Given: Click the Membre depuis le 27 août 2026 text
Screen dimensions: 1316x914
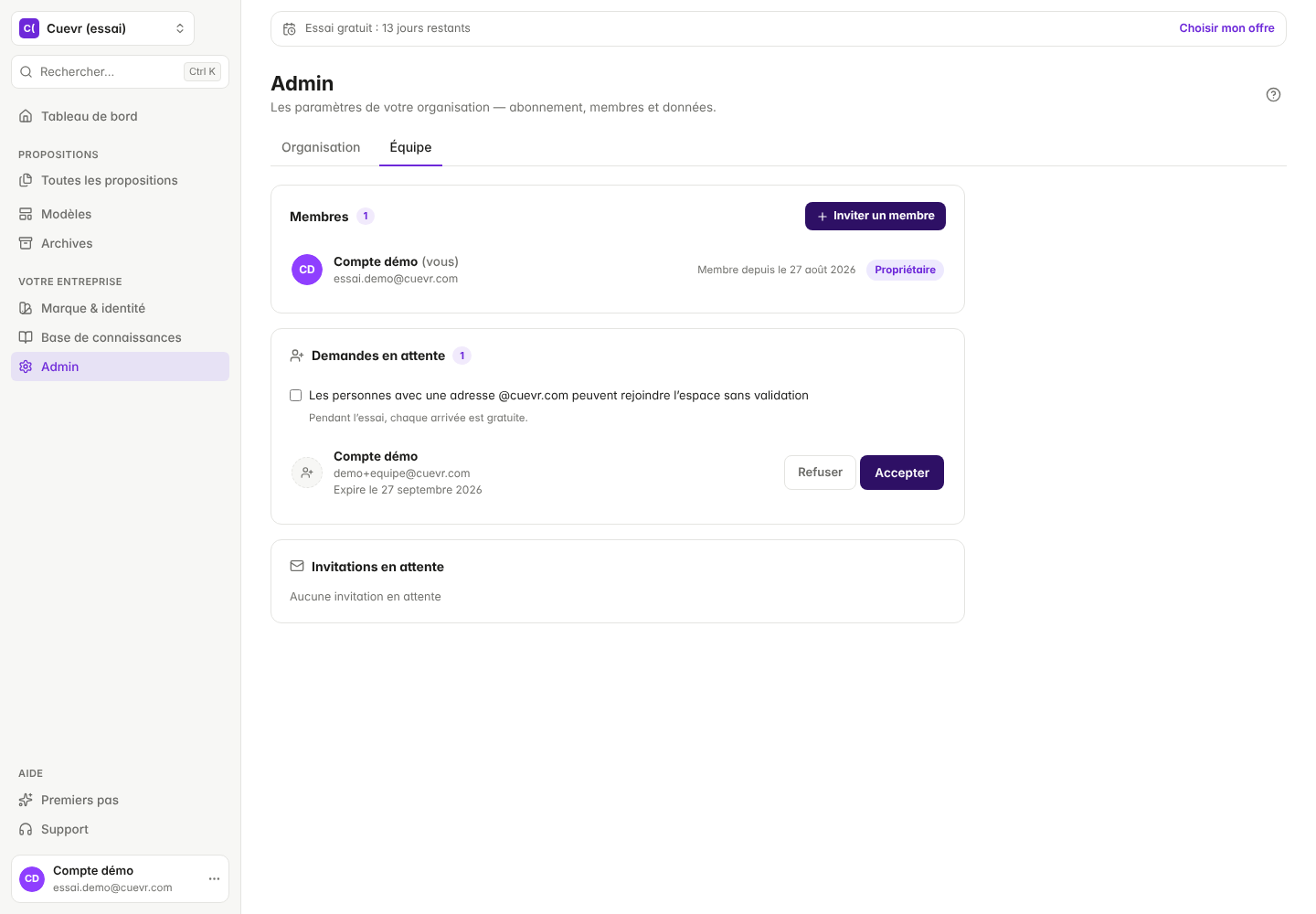Looking at the screenshot, I should [x=776, y=270].
